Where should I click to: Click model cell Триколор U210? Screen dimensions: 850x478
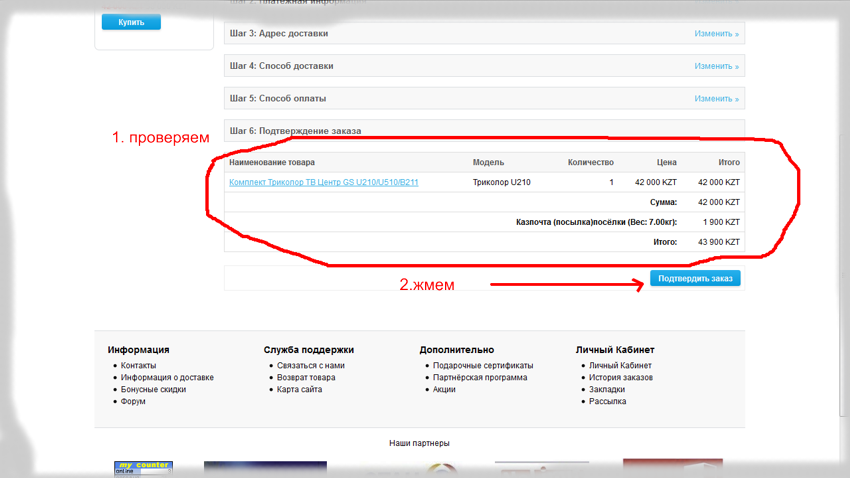click(501, 182)
